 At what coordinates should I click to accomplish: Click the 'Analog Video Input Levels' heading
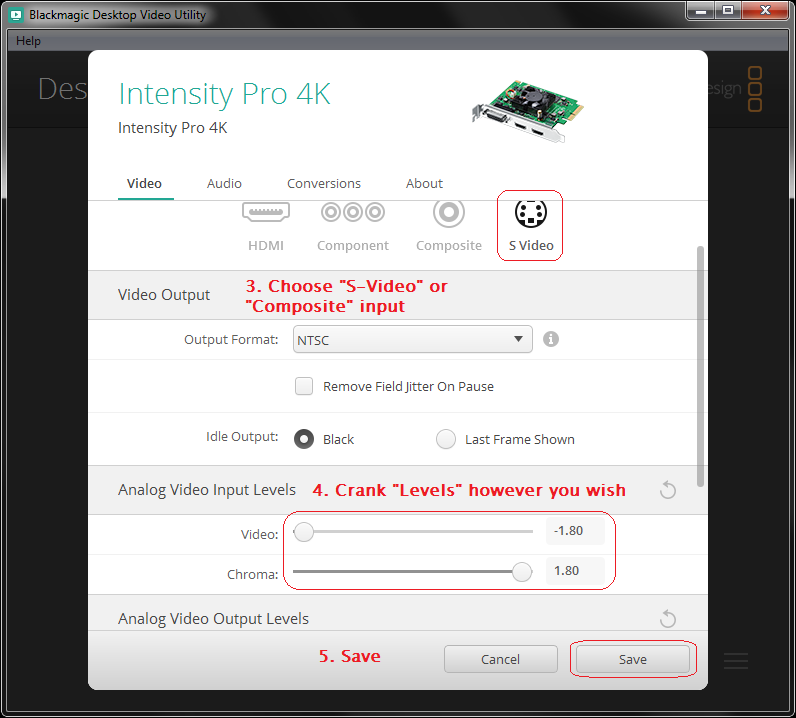(x=207, y=489)
